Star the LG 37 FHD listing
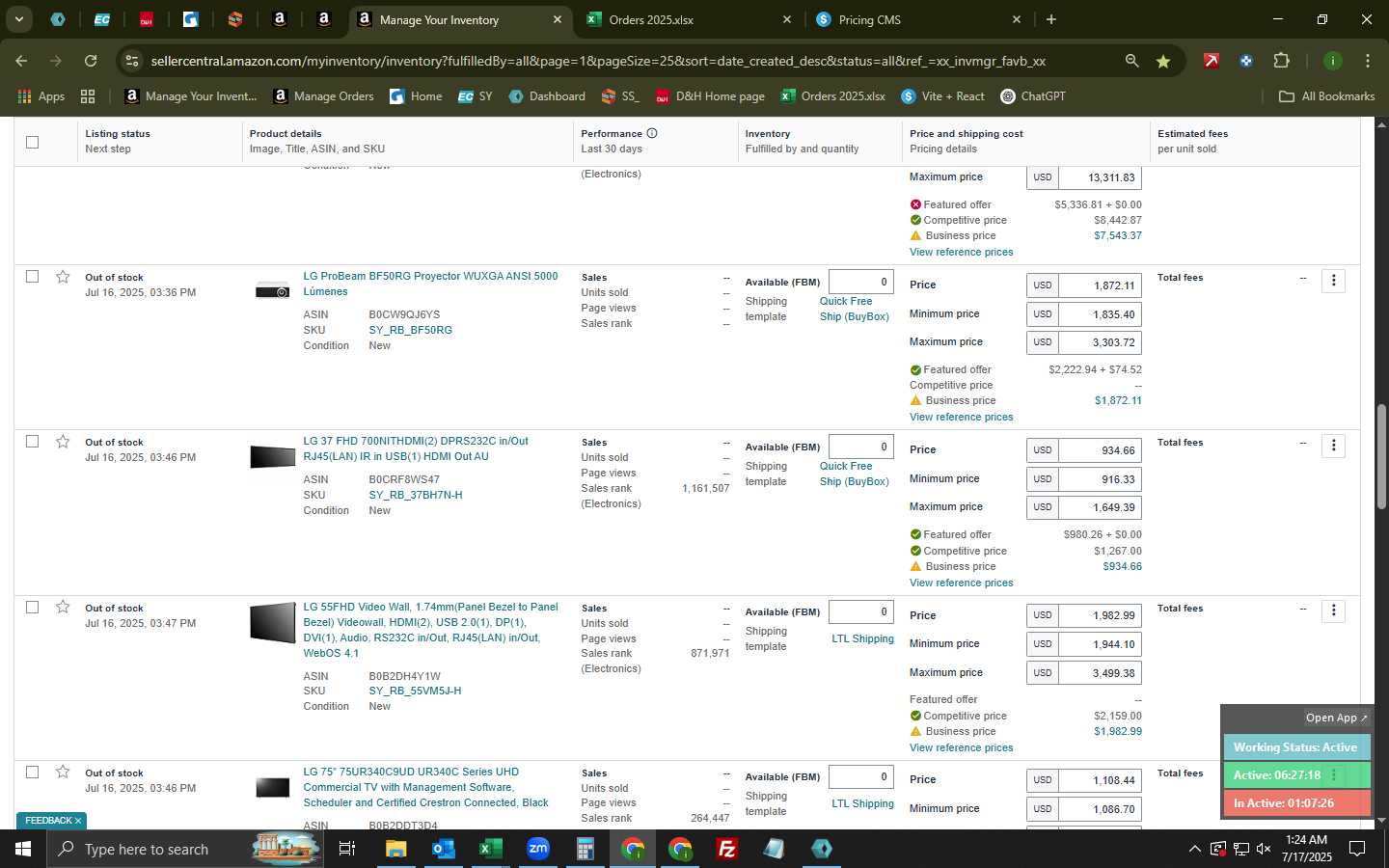This screenshot has width=1389, height=868. tap(63, 442)
